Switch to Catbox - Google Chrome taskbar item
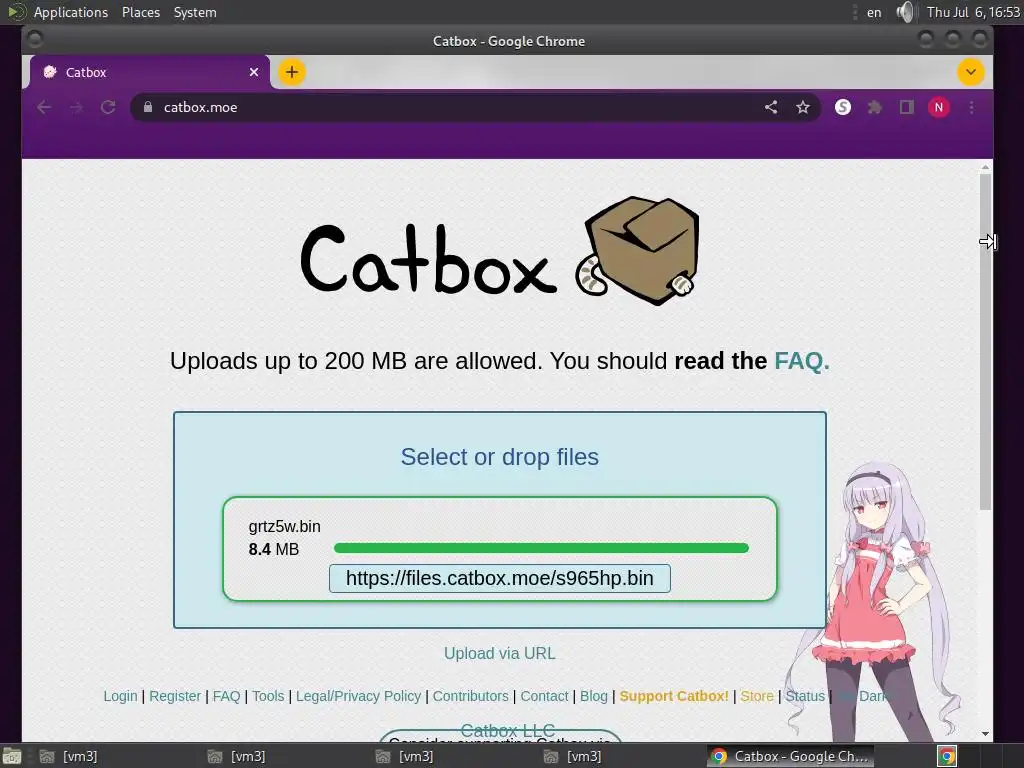The image size is (1024, 768). [791, 756]
